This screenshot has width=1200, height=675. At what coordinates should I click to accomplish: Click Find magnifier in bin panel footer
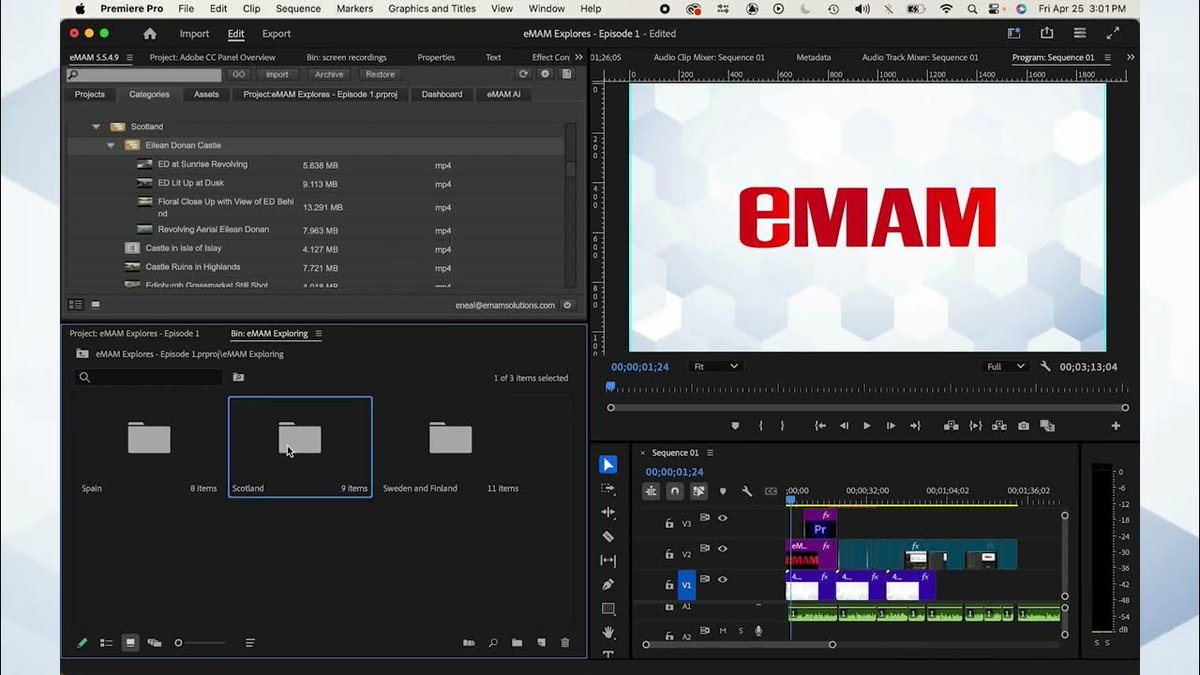click(x=493, y=643)
